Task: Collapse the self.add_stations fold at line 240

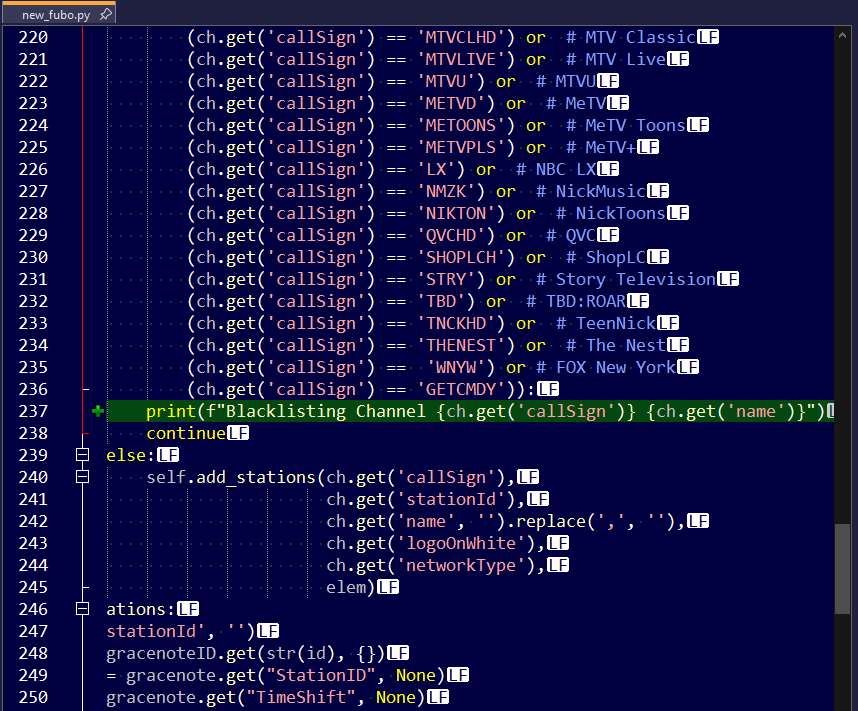Action: 84,477
